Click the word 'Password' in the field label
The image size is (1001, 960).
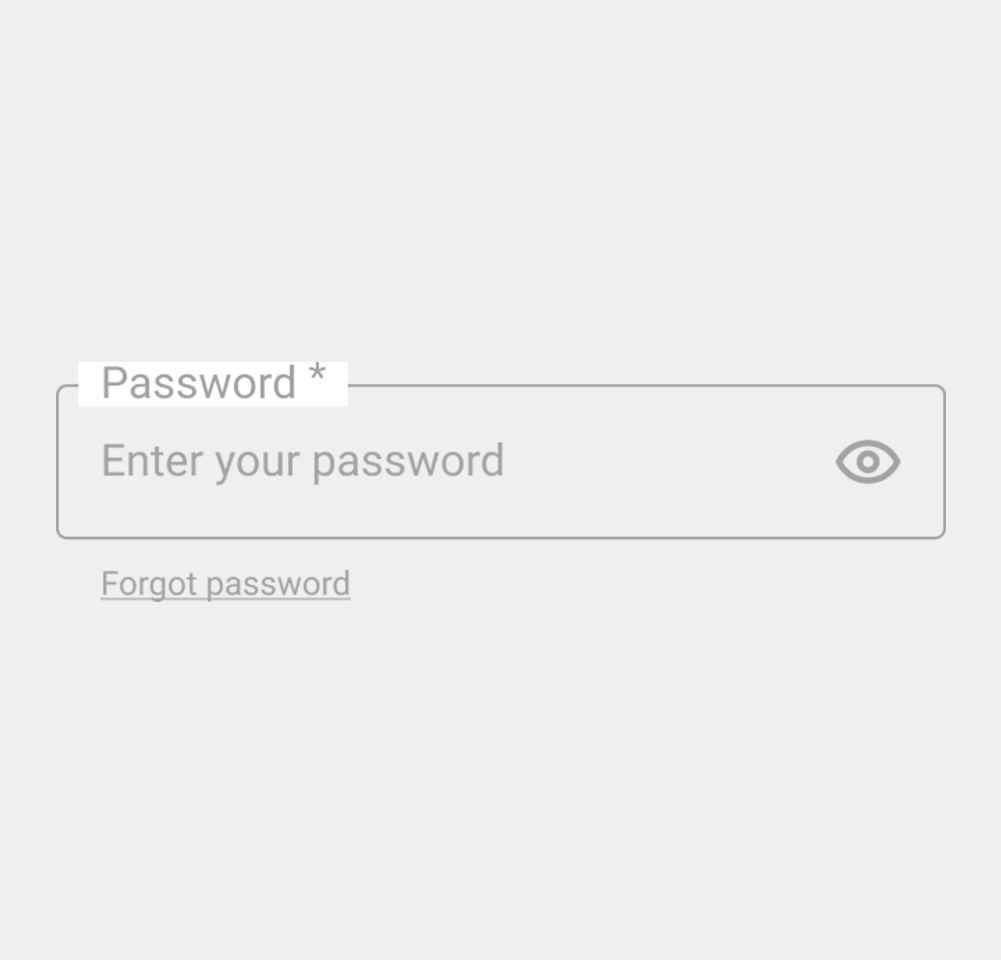(x=199, y=383)
